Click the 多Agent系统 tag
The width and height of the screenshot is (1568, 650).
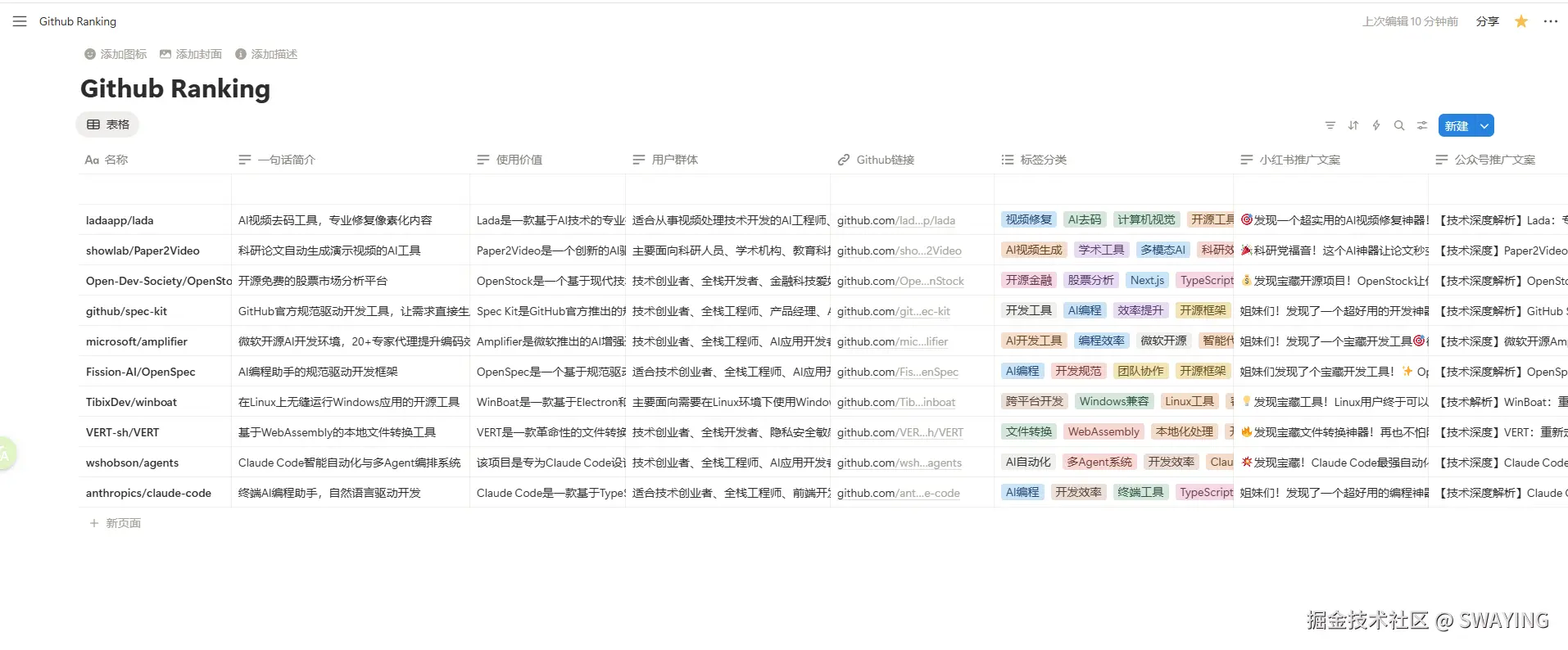click(1099, 462)
